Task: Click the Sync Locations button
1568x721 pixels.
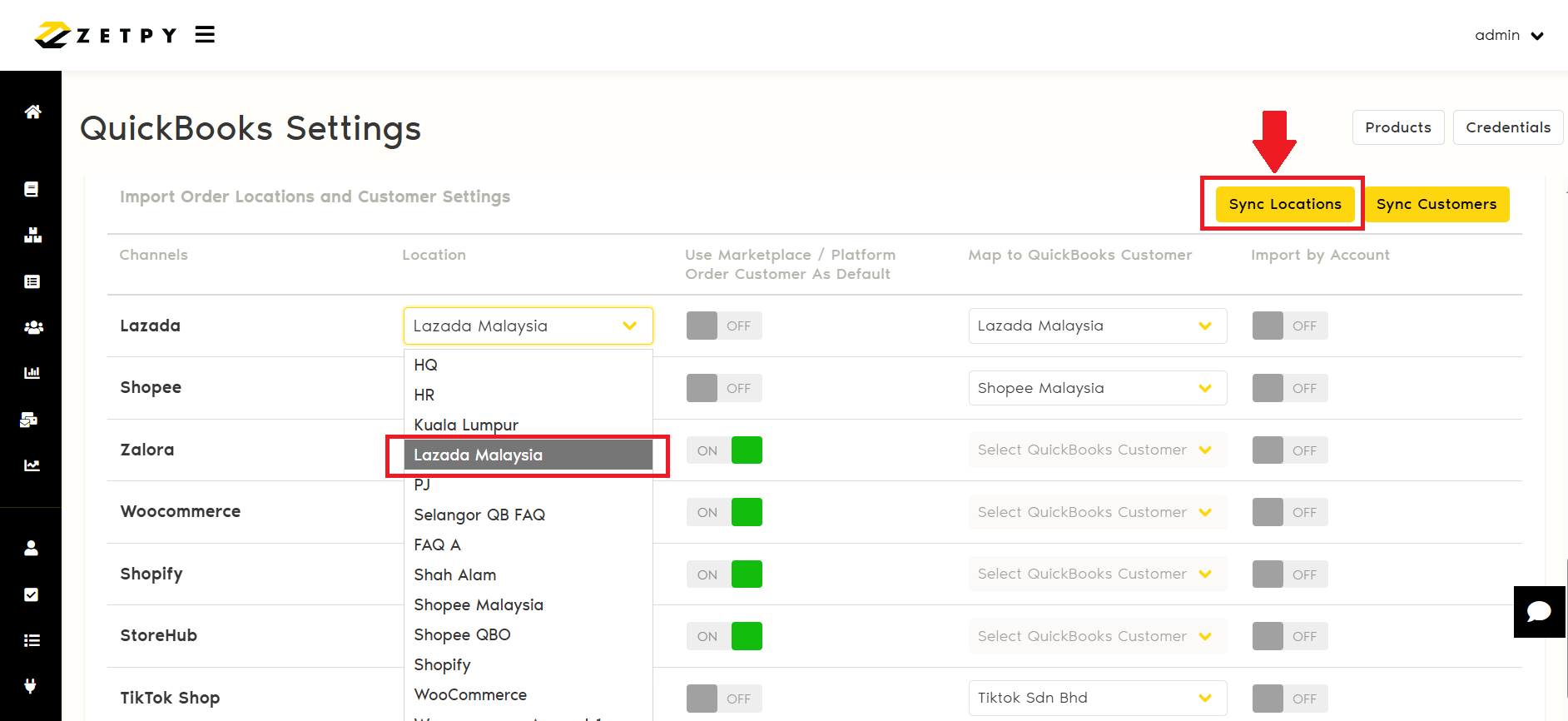Action: [x=1284, y=204]
